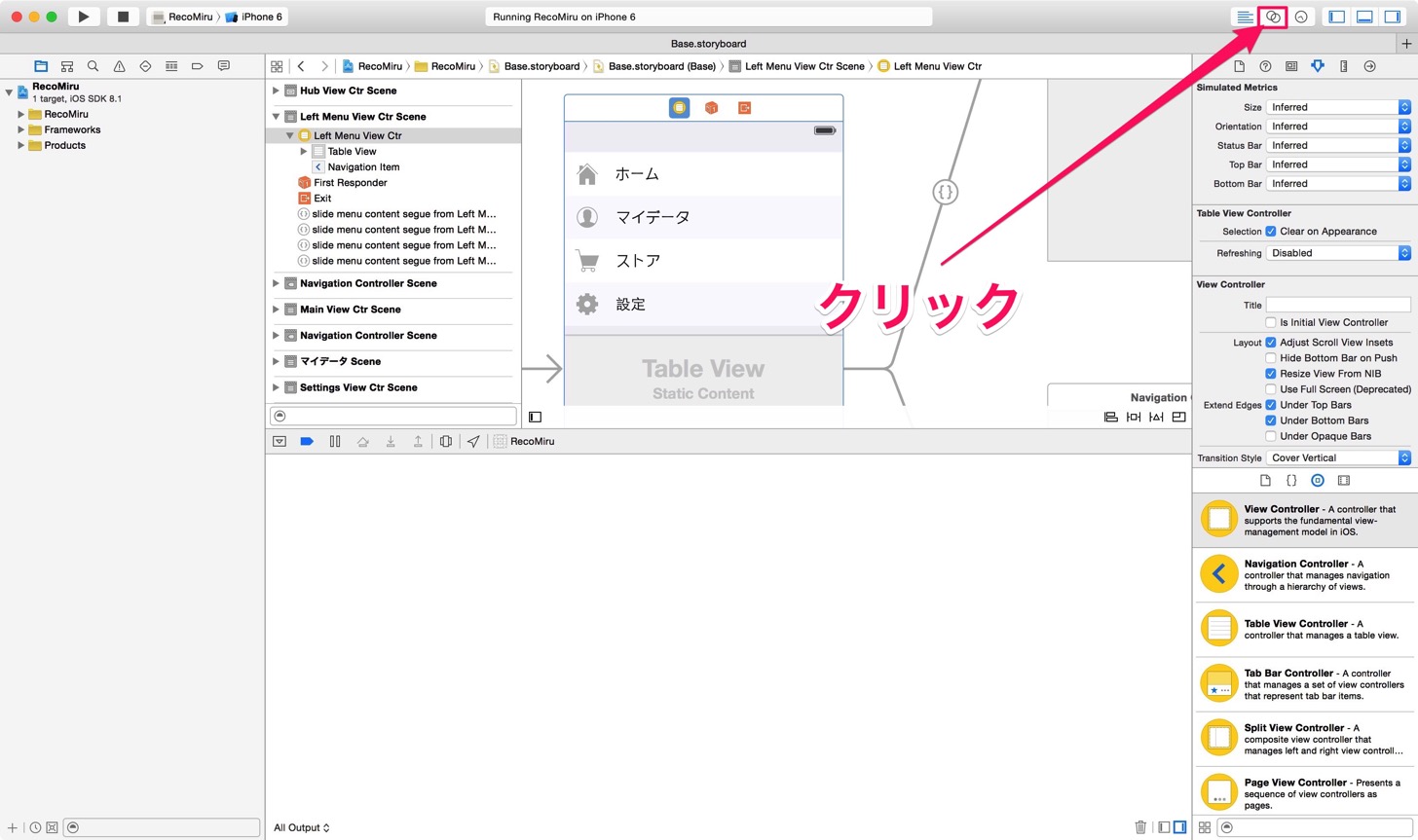This screenshot has width=1418, height=840.
Task: Show the Quick Help inspector
Action: point(1265,66)
